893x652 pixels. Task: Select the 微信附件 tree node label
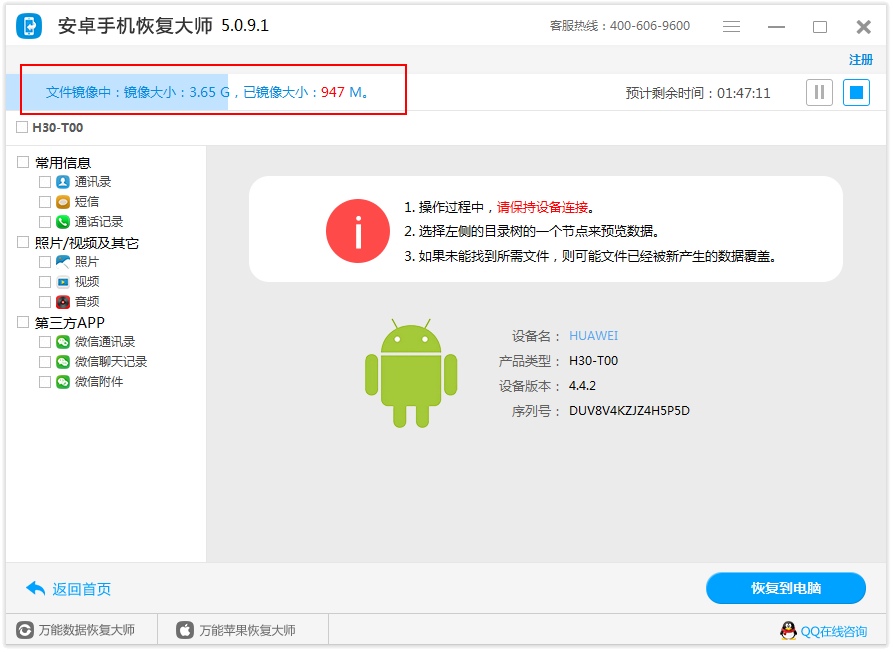coord(99,382)
